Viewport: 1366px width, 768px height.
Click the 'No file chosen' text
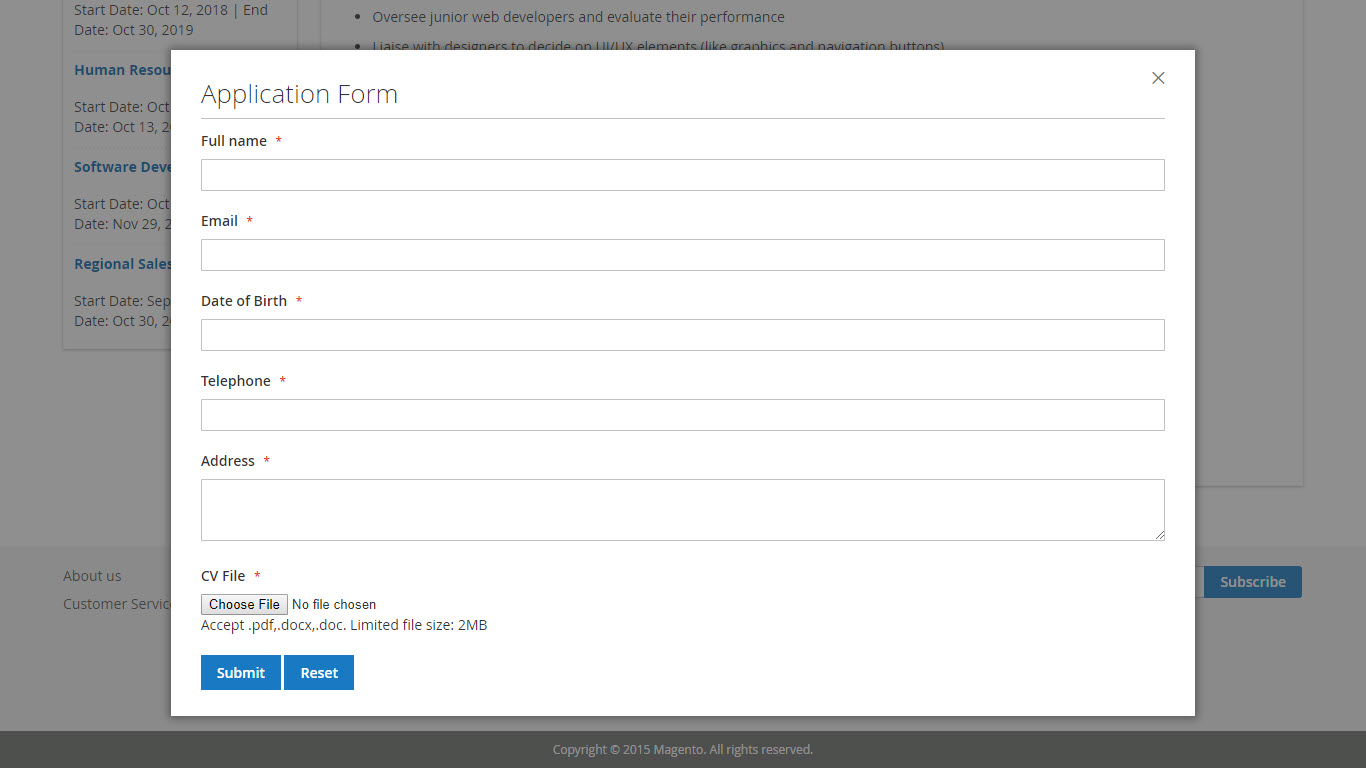coord(334,605)
